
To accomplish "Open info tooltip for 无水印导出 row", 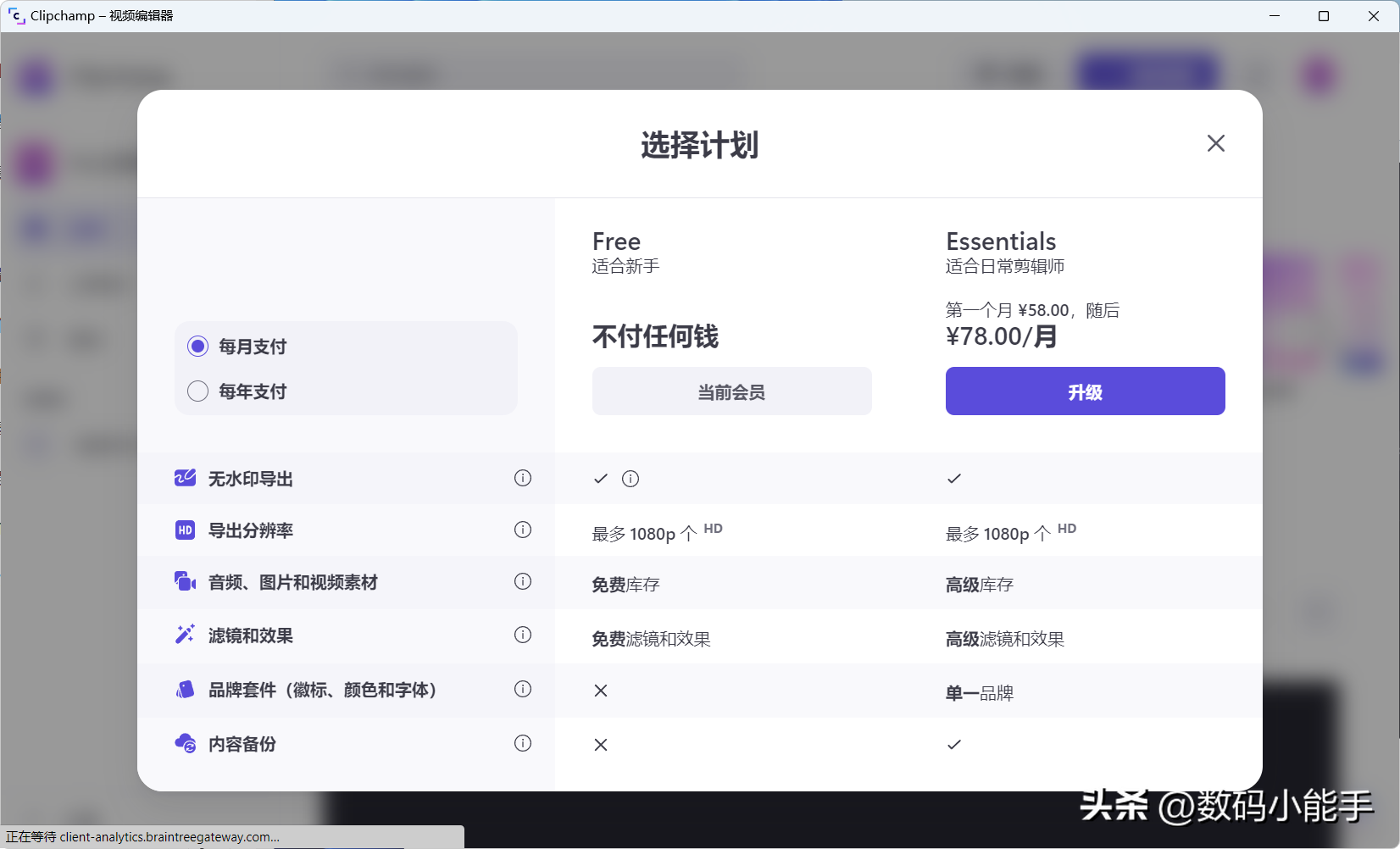I will [x=523, y=478].
